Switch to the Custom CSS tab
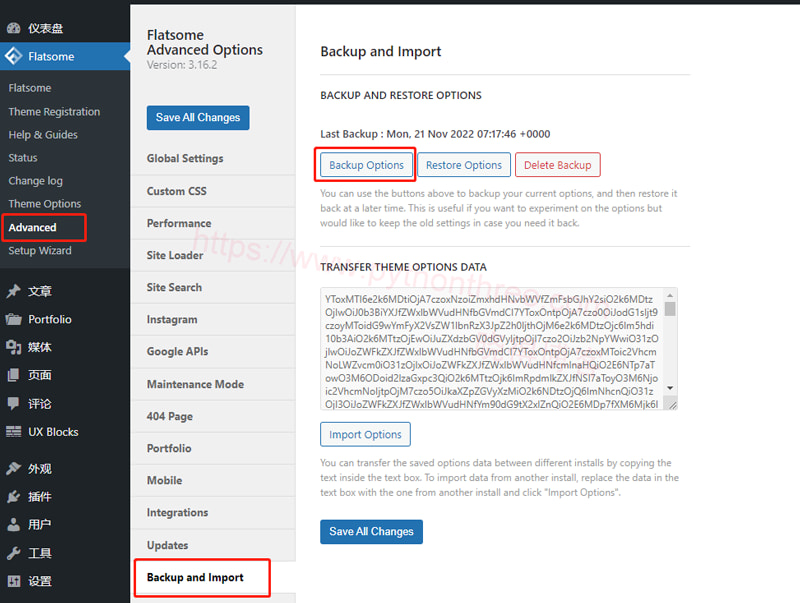 pos(213,191)
